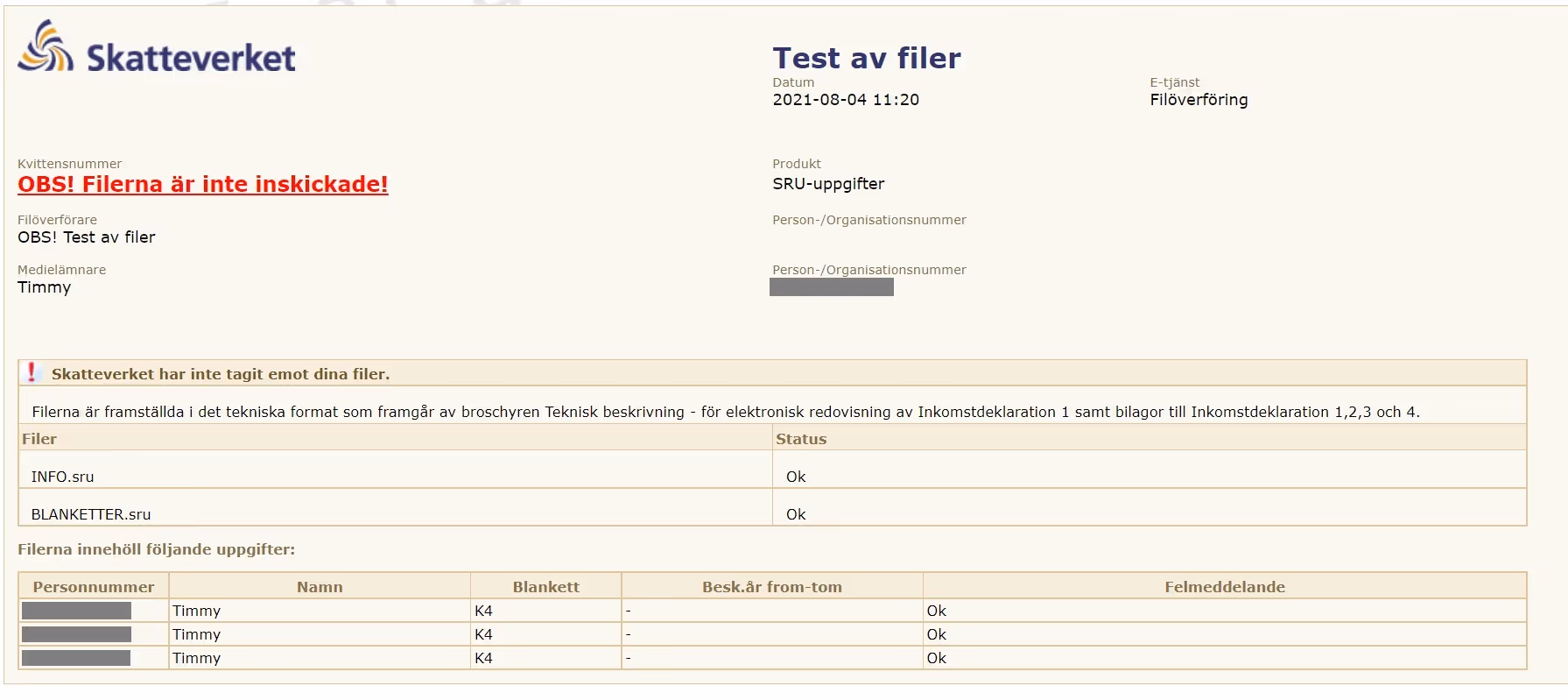Viewport: 1568px width, 700px height.
Task: Click the 'Besk.år from-tom' column header
Action: coord(772,587)
